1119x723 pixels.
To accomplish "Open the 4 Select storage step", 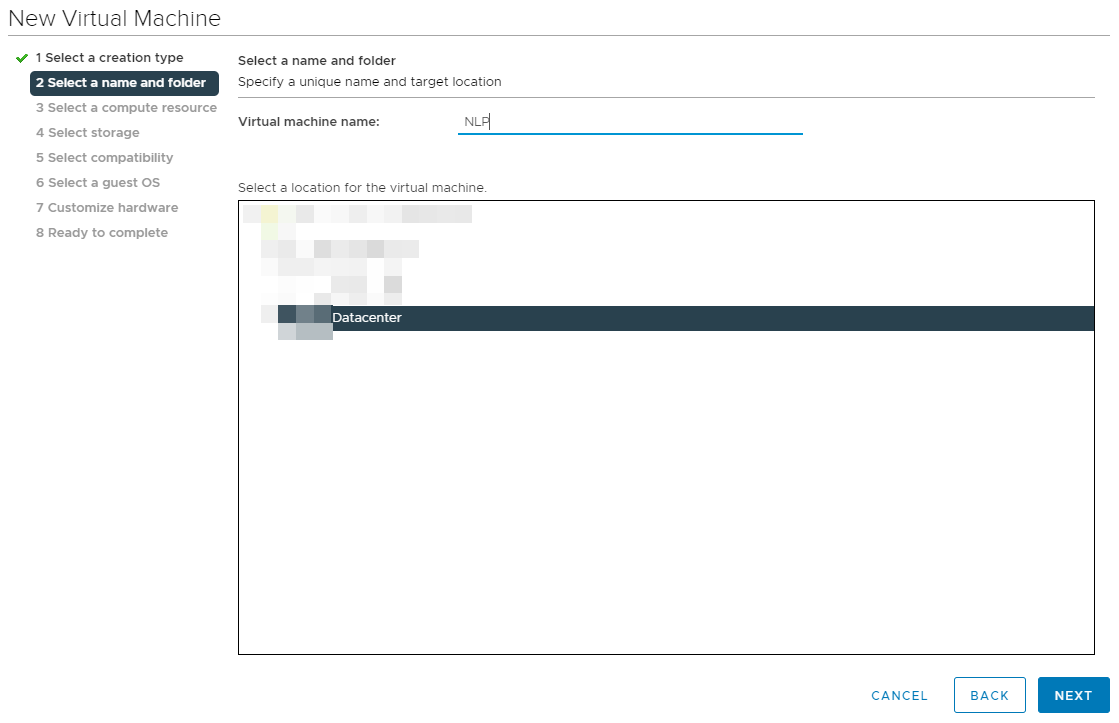I will 88,133.
